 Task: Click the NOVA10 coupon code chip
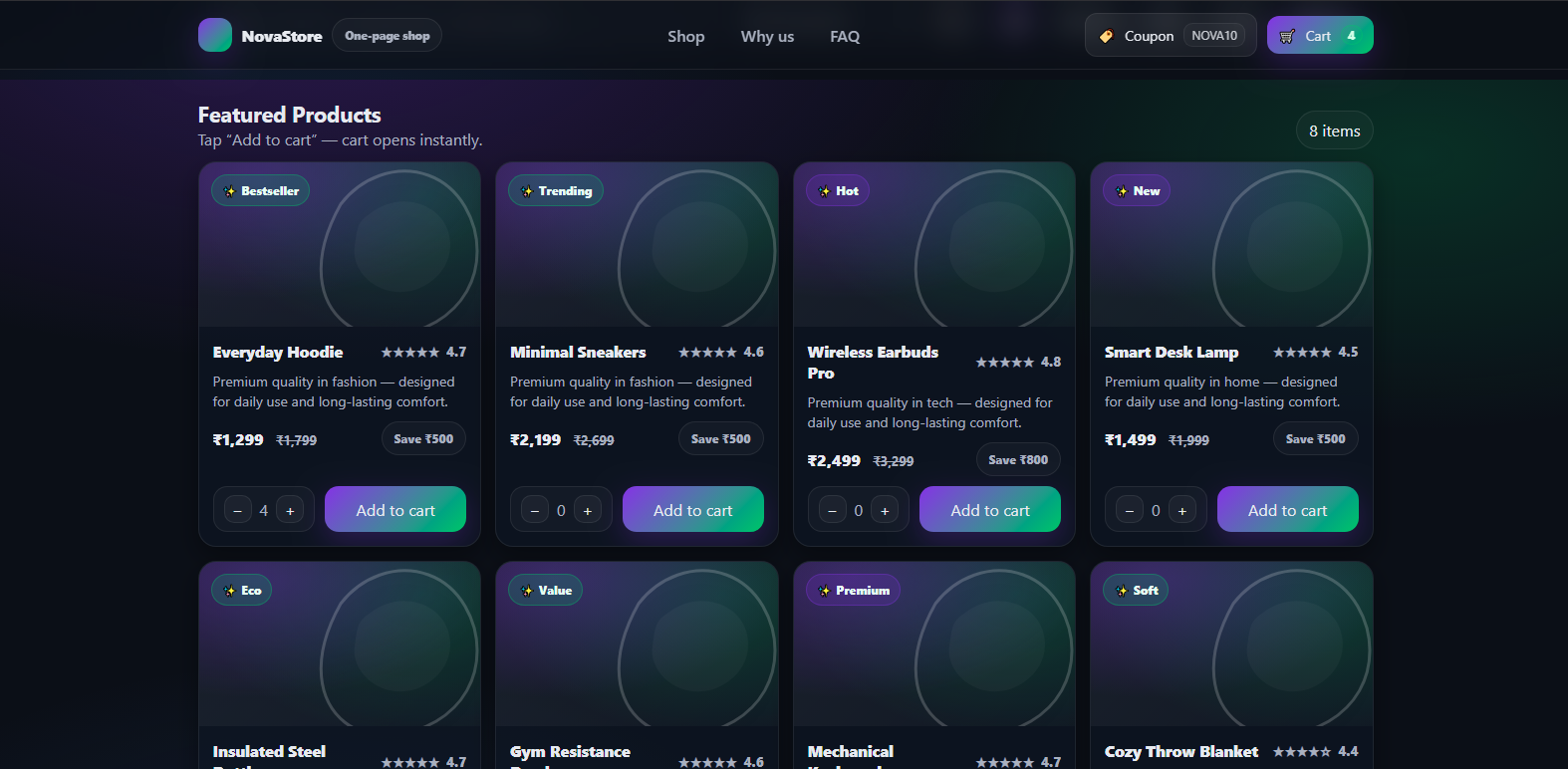[x=1214, y=36]
